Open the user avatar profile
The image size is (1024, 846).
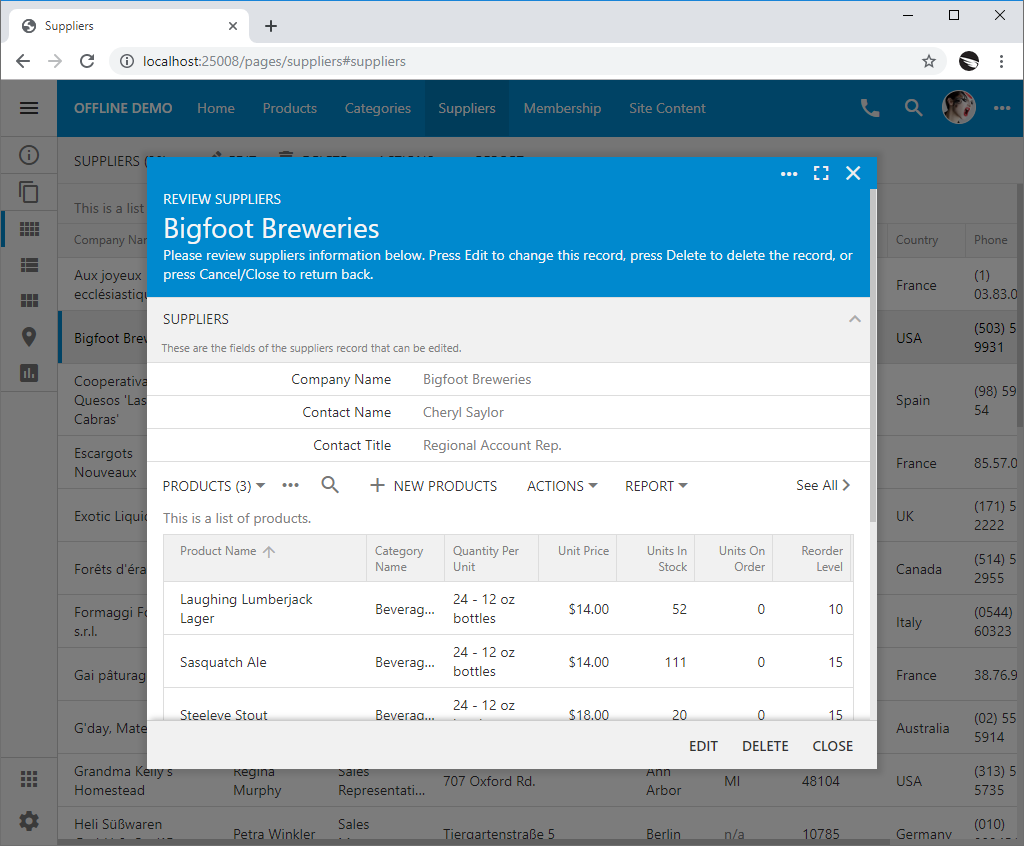click(x=959, y=108)
